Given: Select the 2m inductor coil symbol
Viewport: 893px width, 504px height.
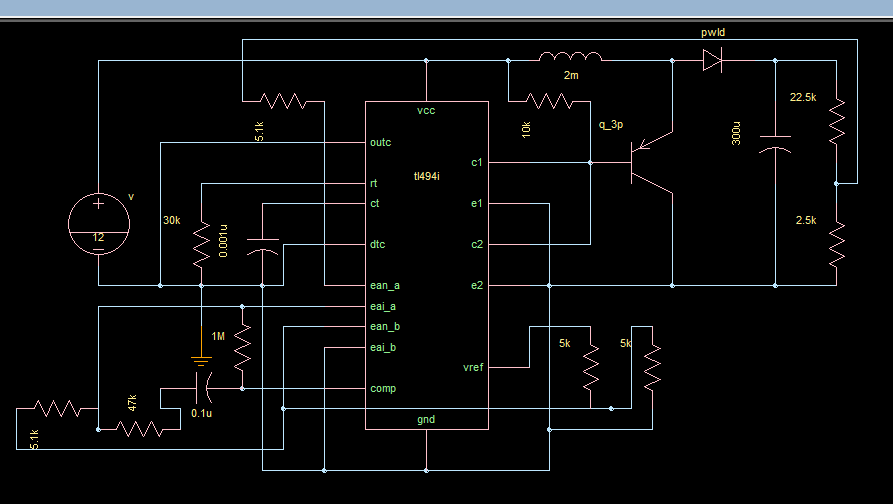Looking at the screenshot, I should click(x=570, y=56).
